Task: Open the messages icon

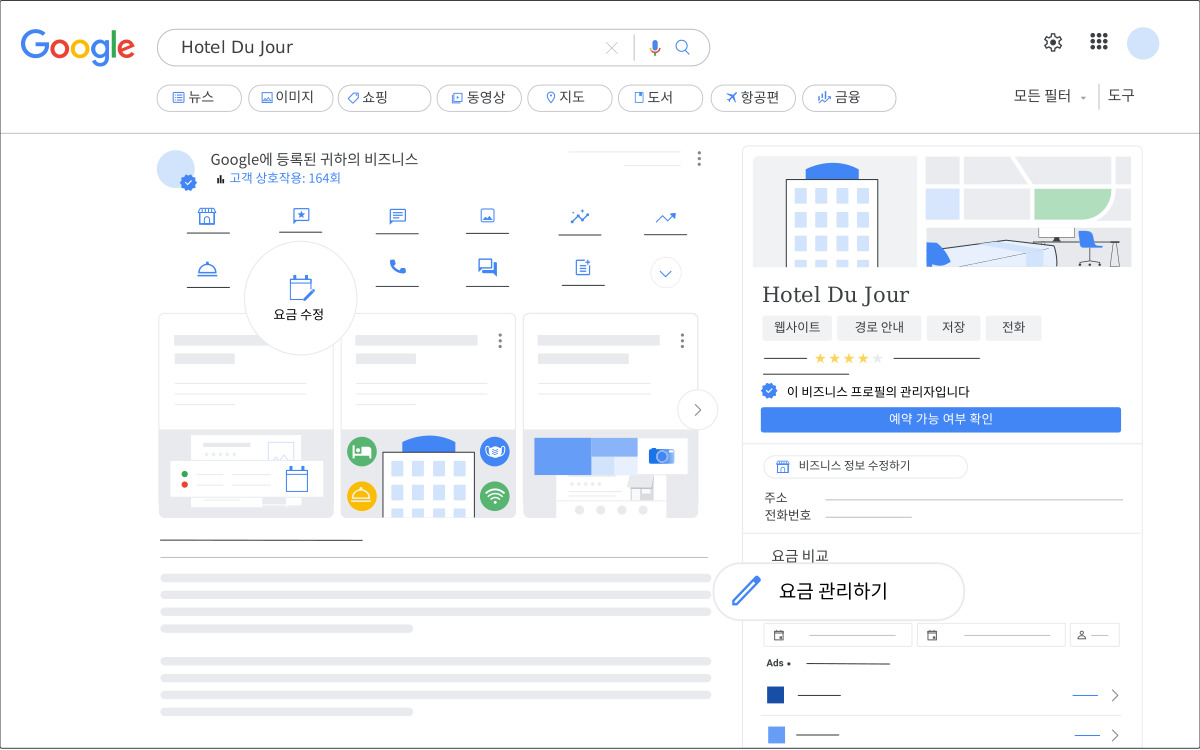Action: [397, 216]
